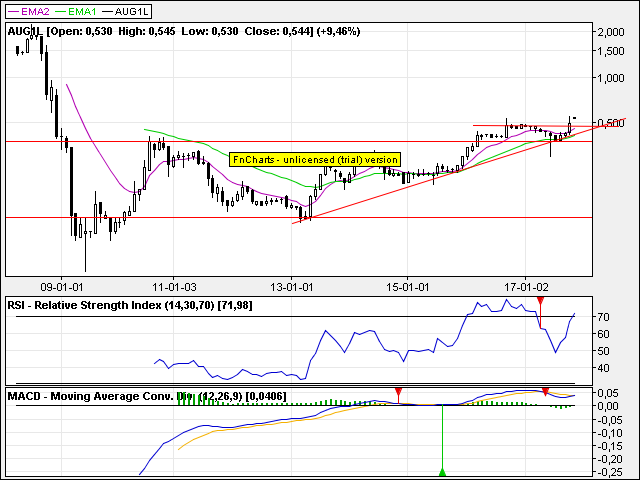Image resolution: width=640 pixels, height=480 pixels.
Task: Click the 15-01-01 date label
Action: tap(407, 287)
